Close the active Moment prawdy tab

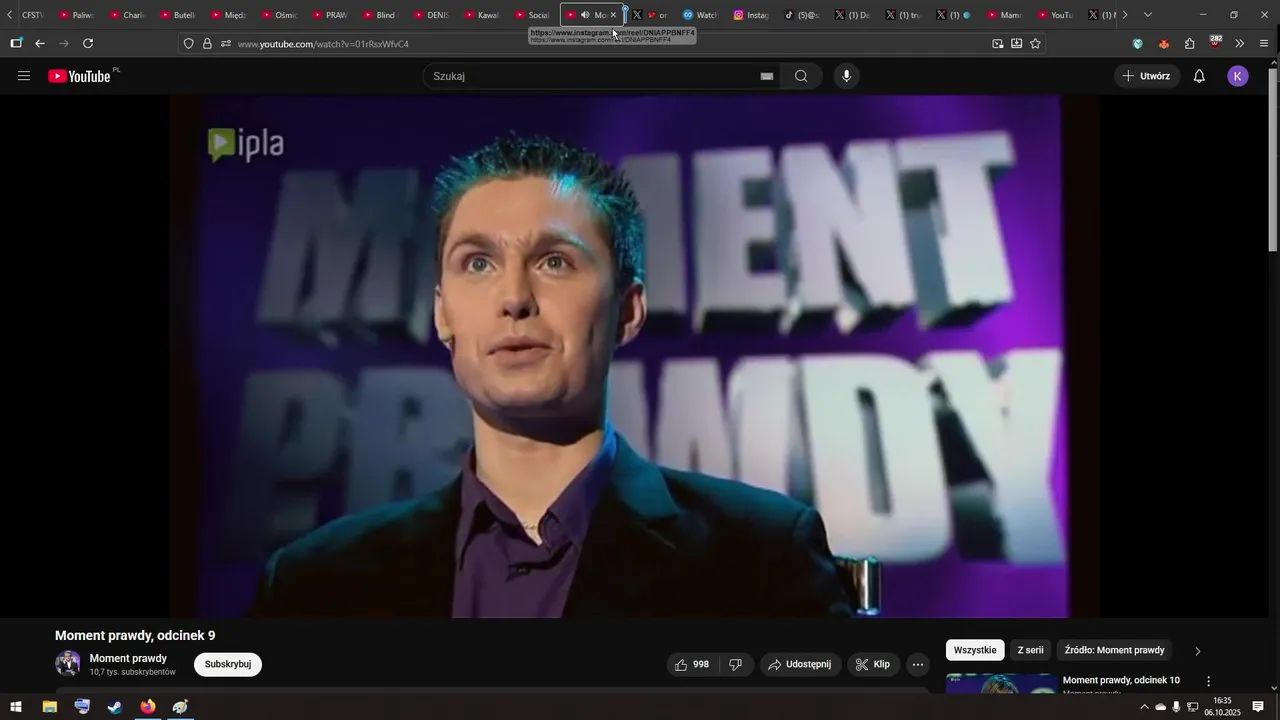click(614, 15)
